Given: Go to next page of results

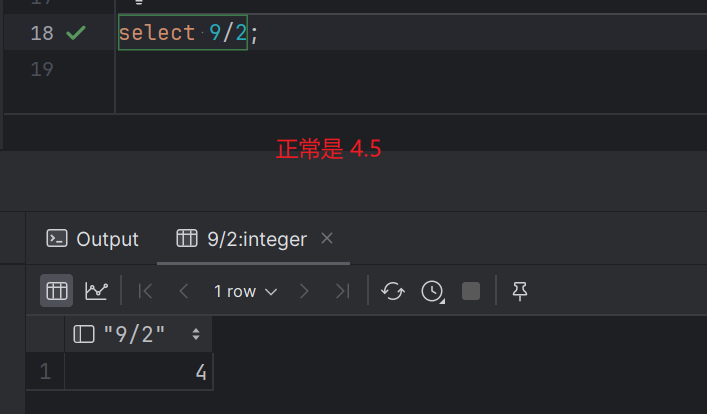Looking at the screenshot, I should [304, 291].
